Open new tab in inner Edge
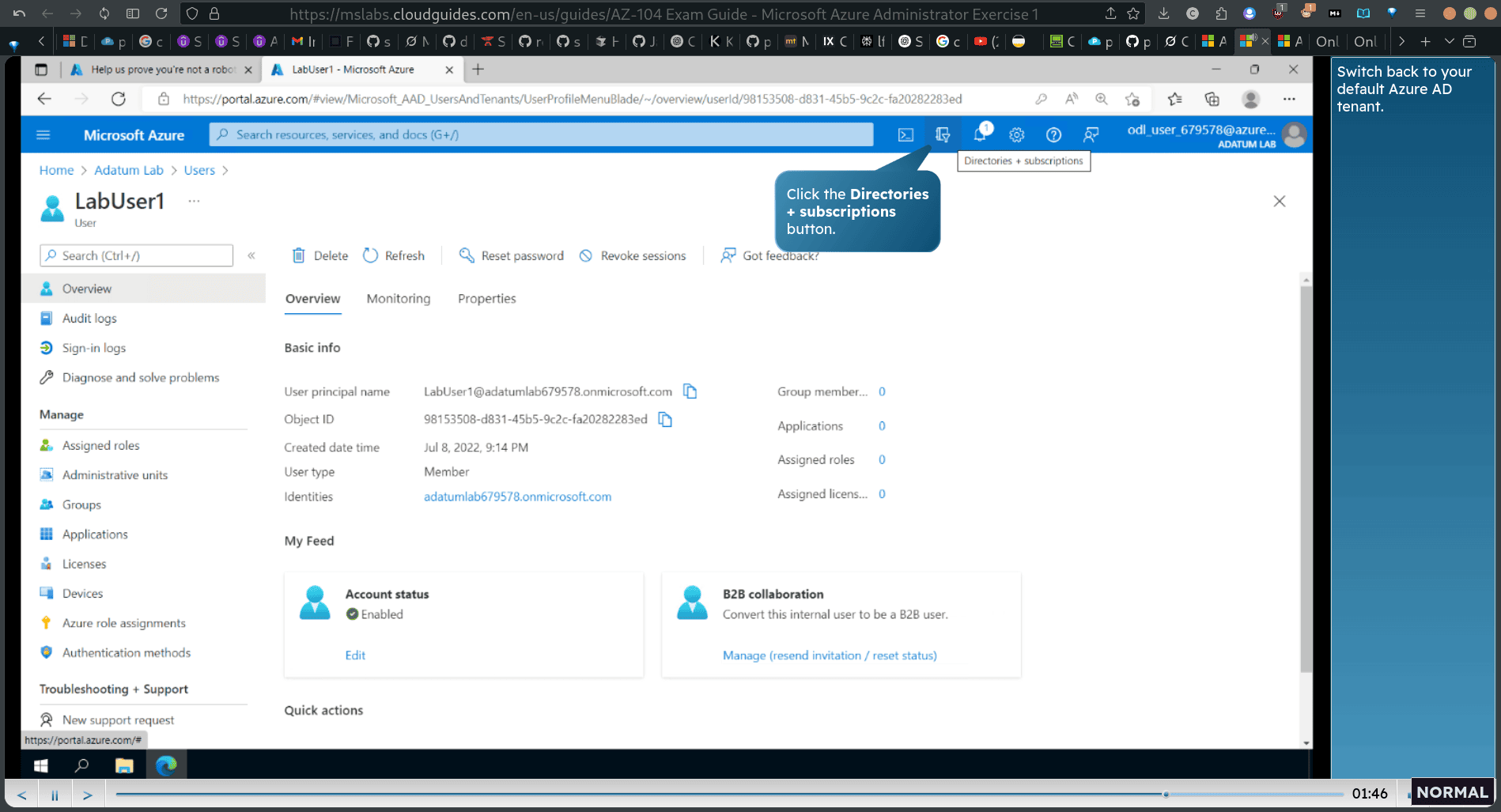Screen dimensions: 1501x812 [x=478, y=70]
